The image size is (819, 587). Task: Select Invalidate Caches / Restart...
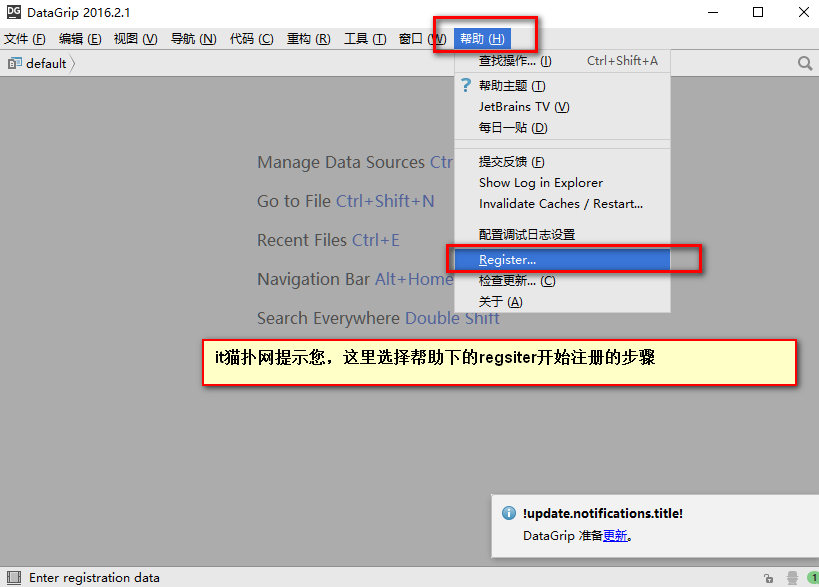click(x=563, y=204)
